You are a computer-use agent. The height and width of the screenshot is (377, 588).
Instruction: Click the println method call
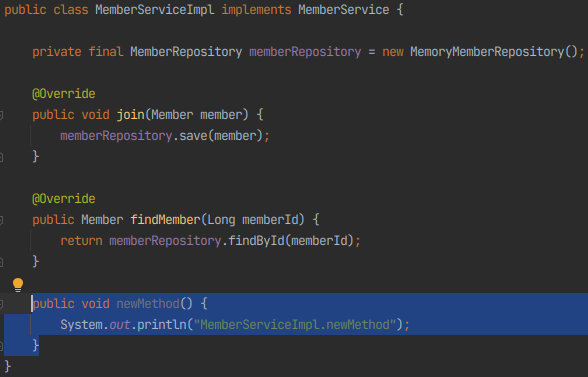coord(162,325)
